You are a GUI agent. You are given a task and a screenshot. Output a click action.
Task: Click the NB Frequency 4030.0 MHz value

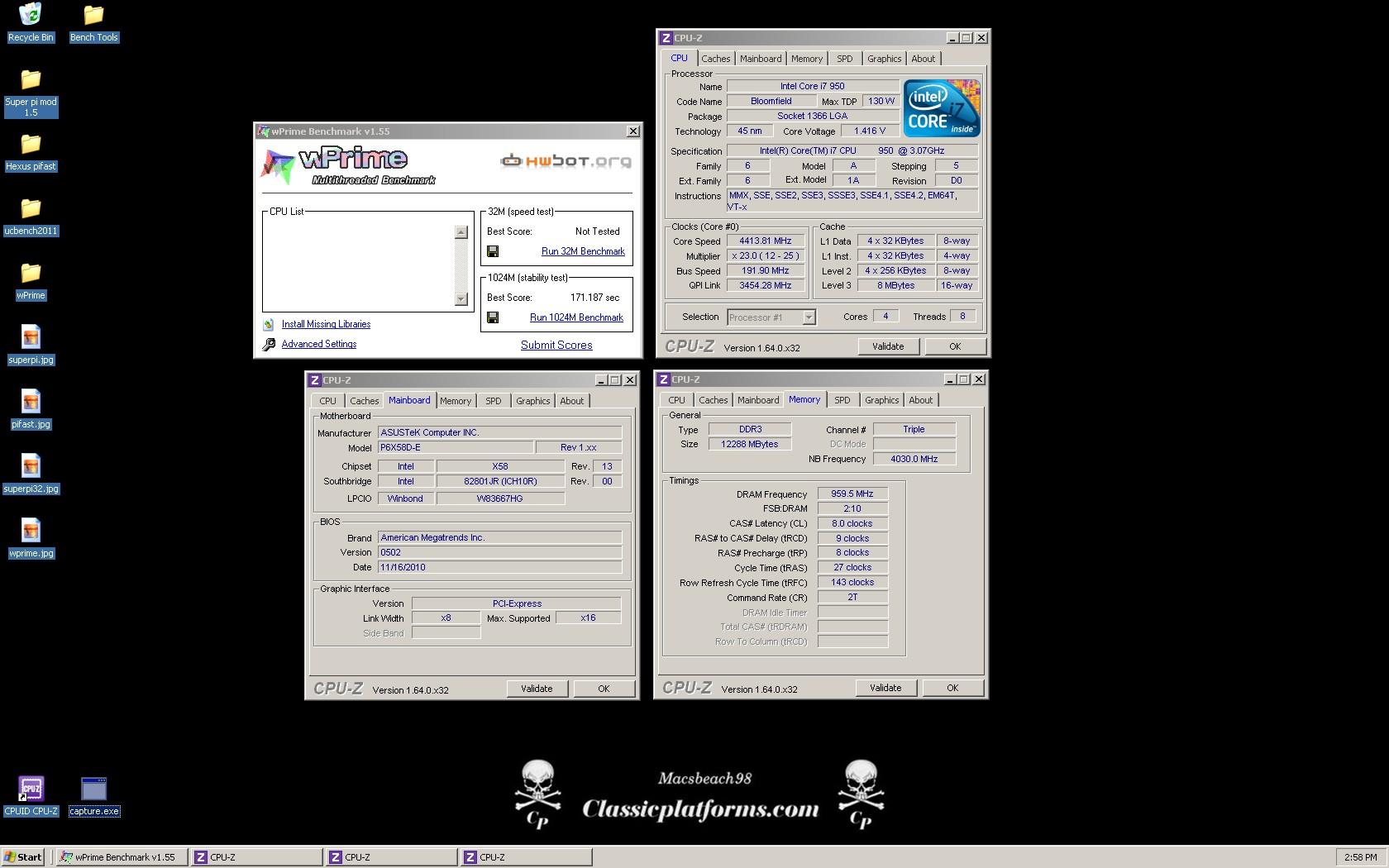(x=914, y=459)
